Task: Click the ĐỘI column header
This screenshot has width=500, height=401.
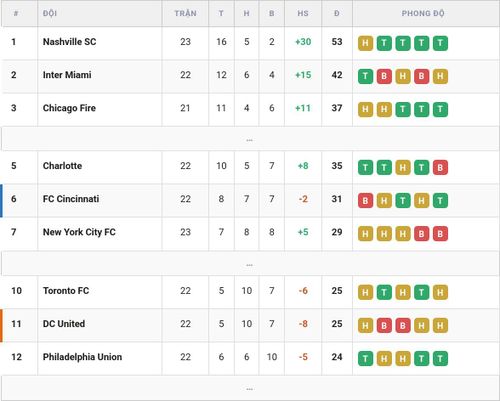Action: point(50,13)
